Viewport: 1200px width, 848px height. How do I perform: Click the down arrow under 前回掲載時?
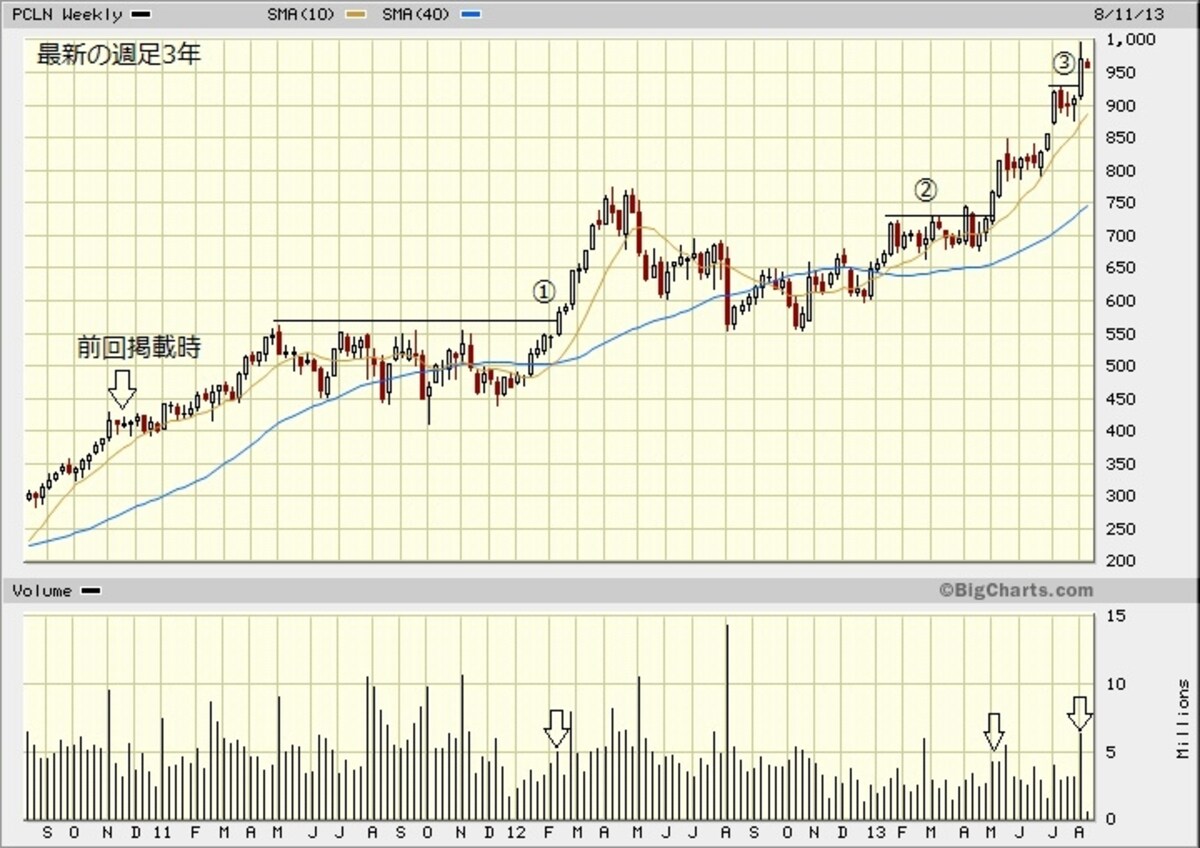click(x=121, y=388)
